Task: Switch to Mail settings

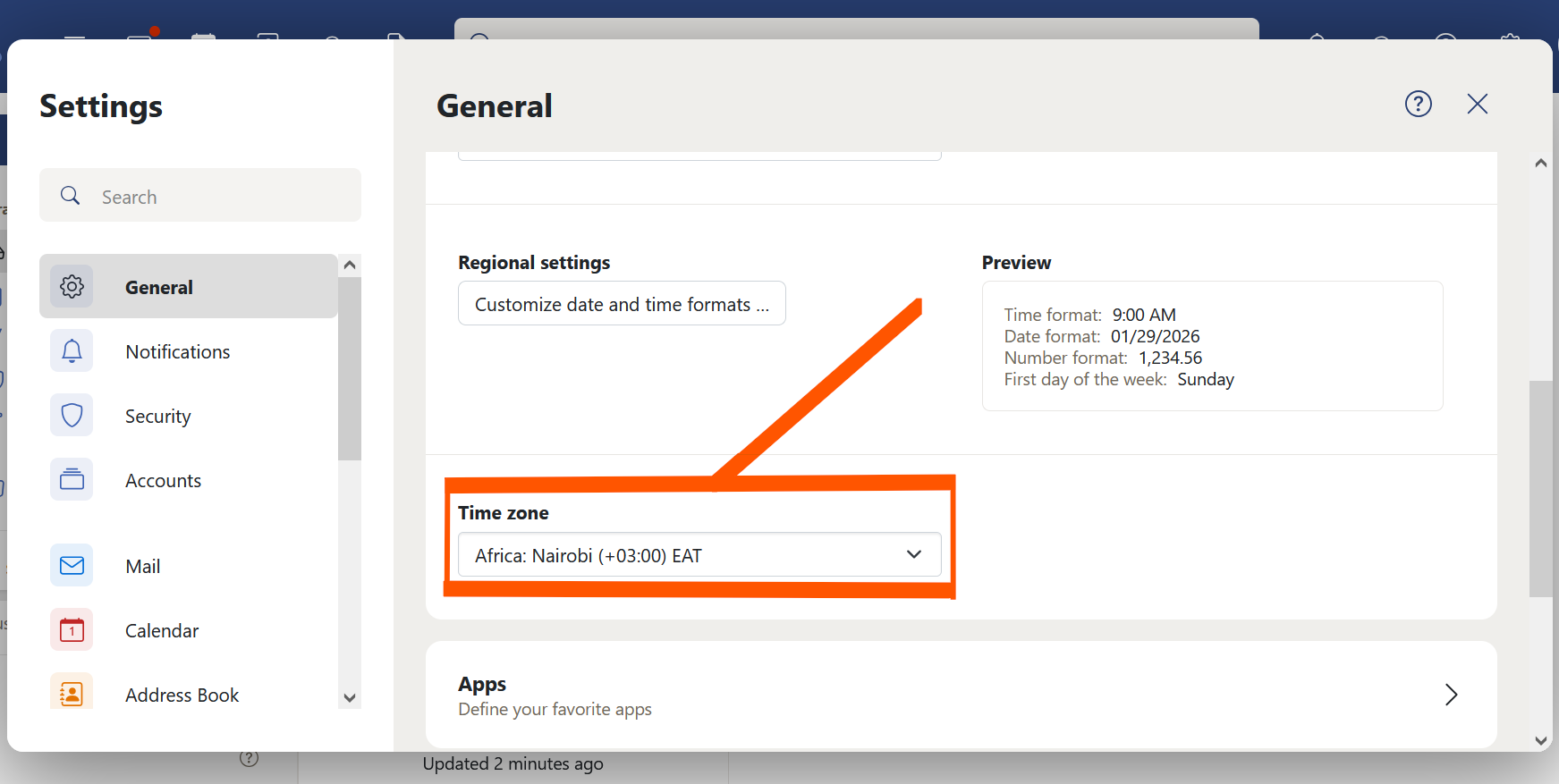Action: (189, 565)
